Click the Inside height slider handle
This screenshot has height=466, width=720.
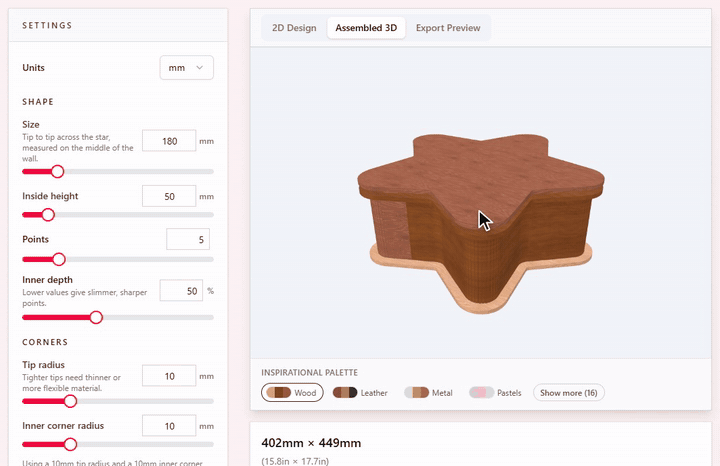(48, 215)
